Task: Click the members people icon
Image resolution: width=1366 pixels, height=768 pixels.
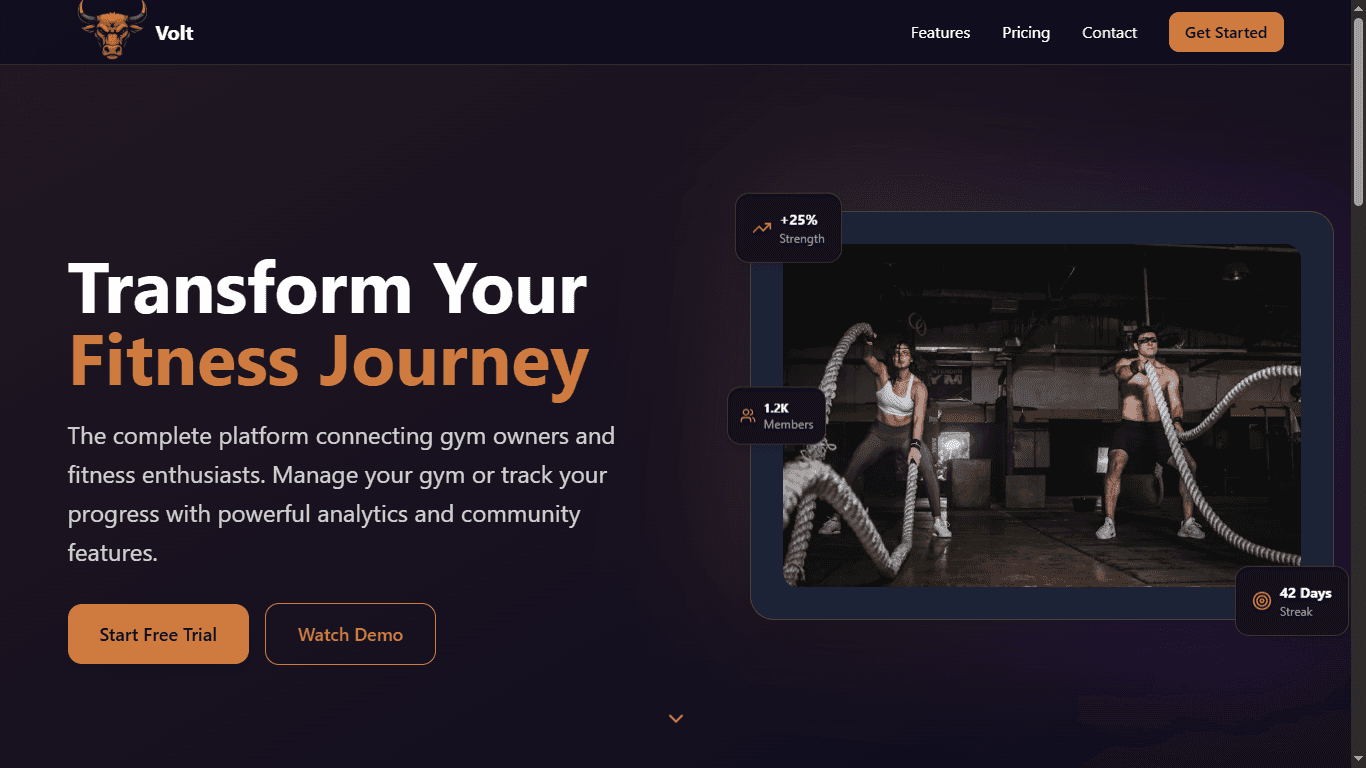Action: tap(748, 415)
